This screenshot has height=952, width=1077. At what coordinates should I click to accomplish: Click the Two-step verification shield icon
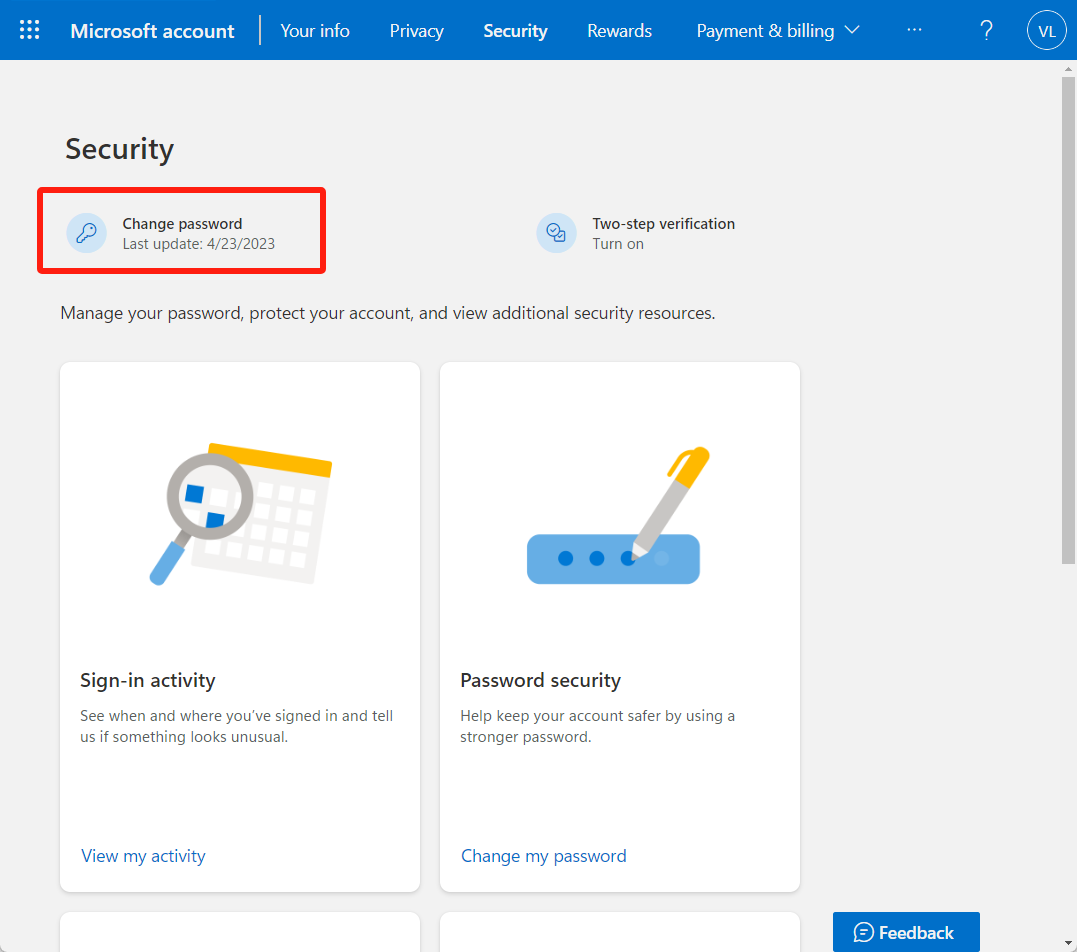click(x=556, y=233)
